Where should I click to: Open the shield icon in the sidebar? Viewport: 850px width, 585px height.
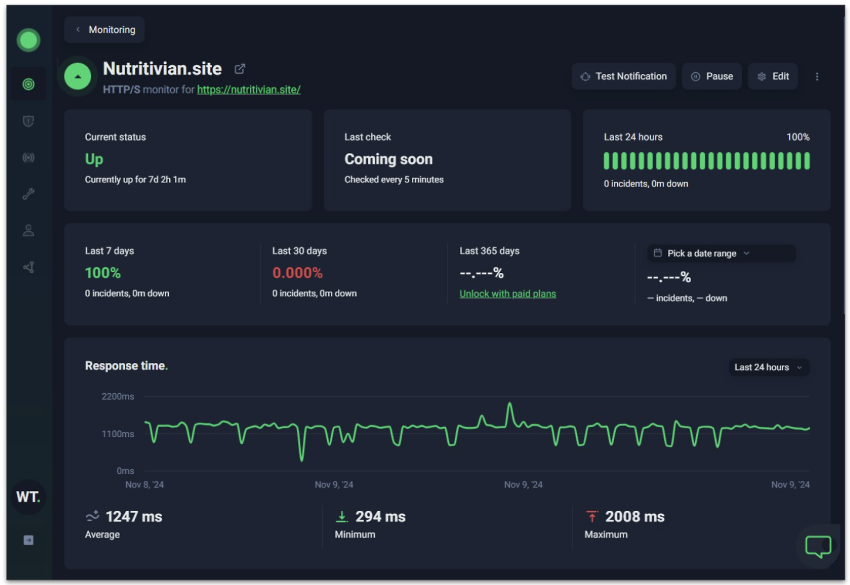(28, 121)
